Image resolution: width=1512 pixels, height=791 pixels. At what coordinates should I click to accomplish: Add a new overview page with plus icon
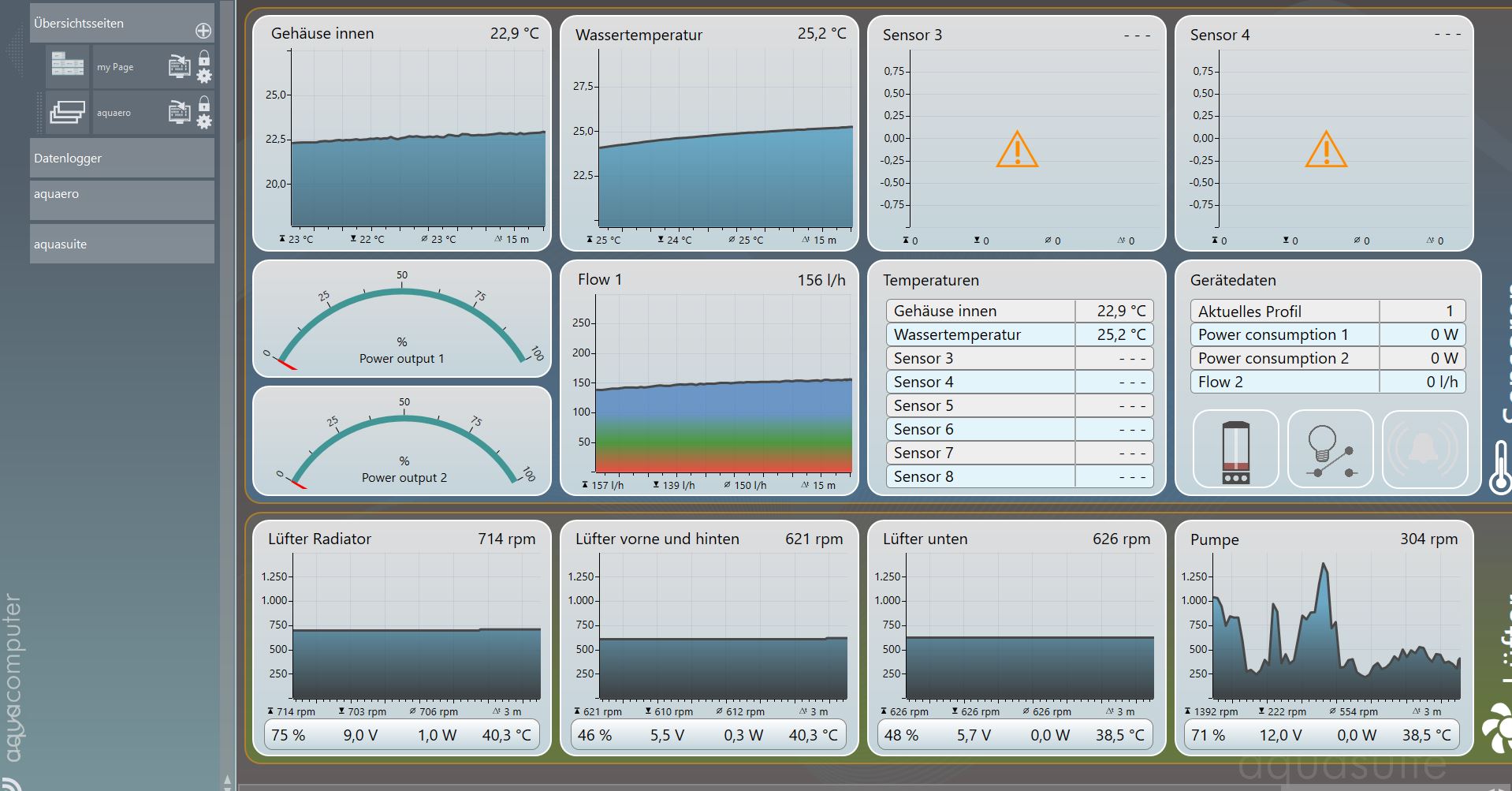click(203, 31)
